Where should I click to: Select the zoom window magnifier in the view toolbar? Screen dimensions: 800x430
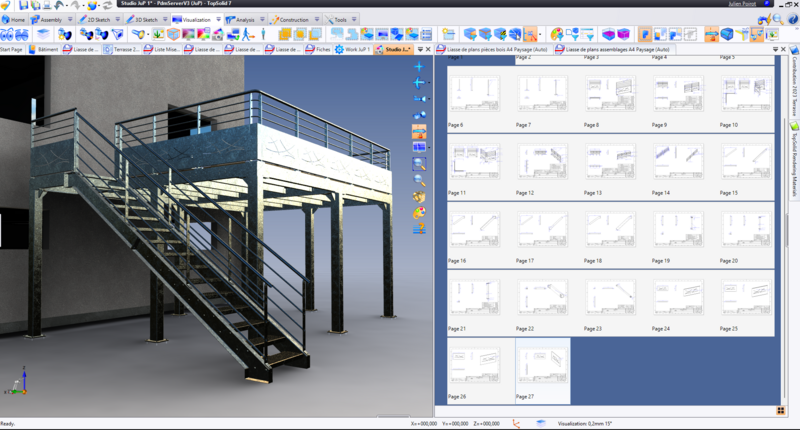(419, 163)
